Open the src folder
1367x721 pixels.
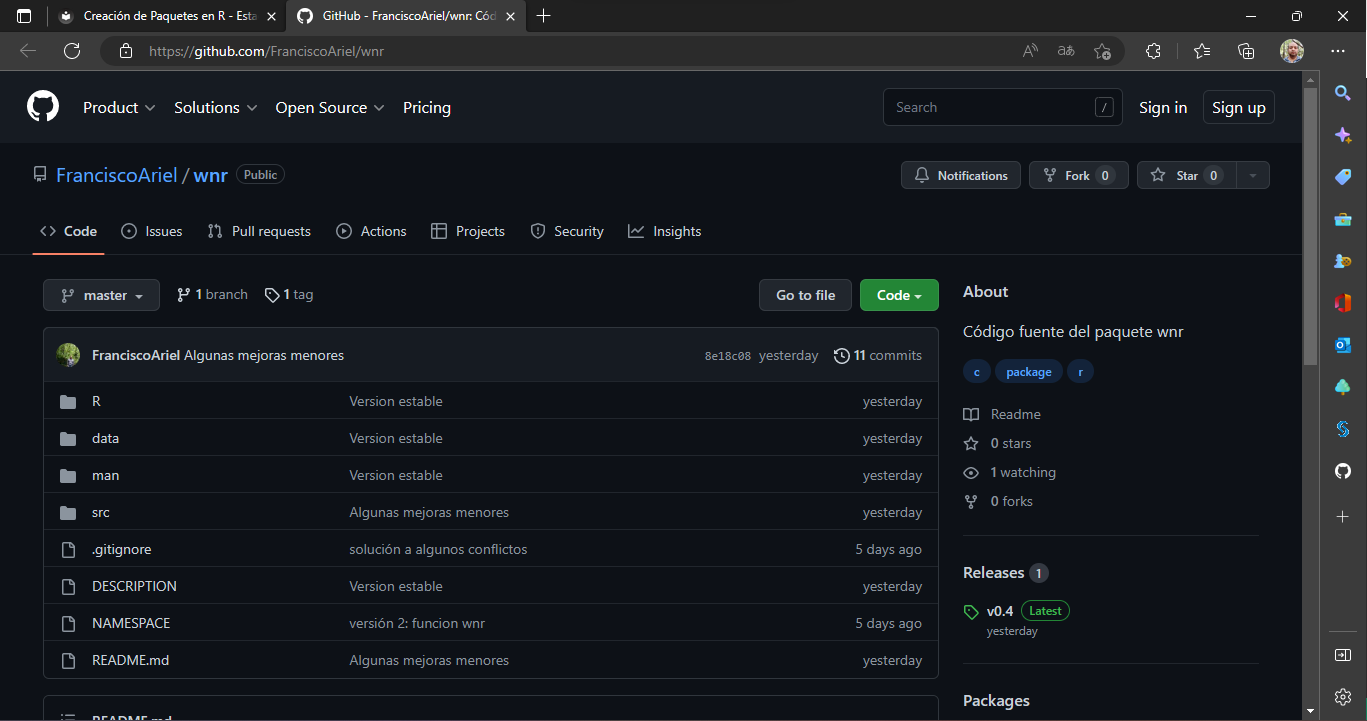pyautogui.click(x=101, y=512)
